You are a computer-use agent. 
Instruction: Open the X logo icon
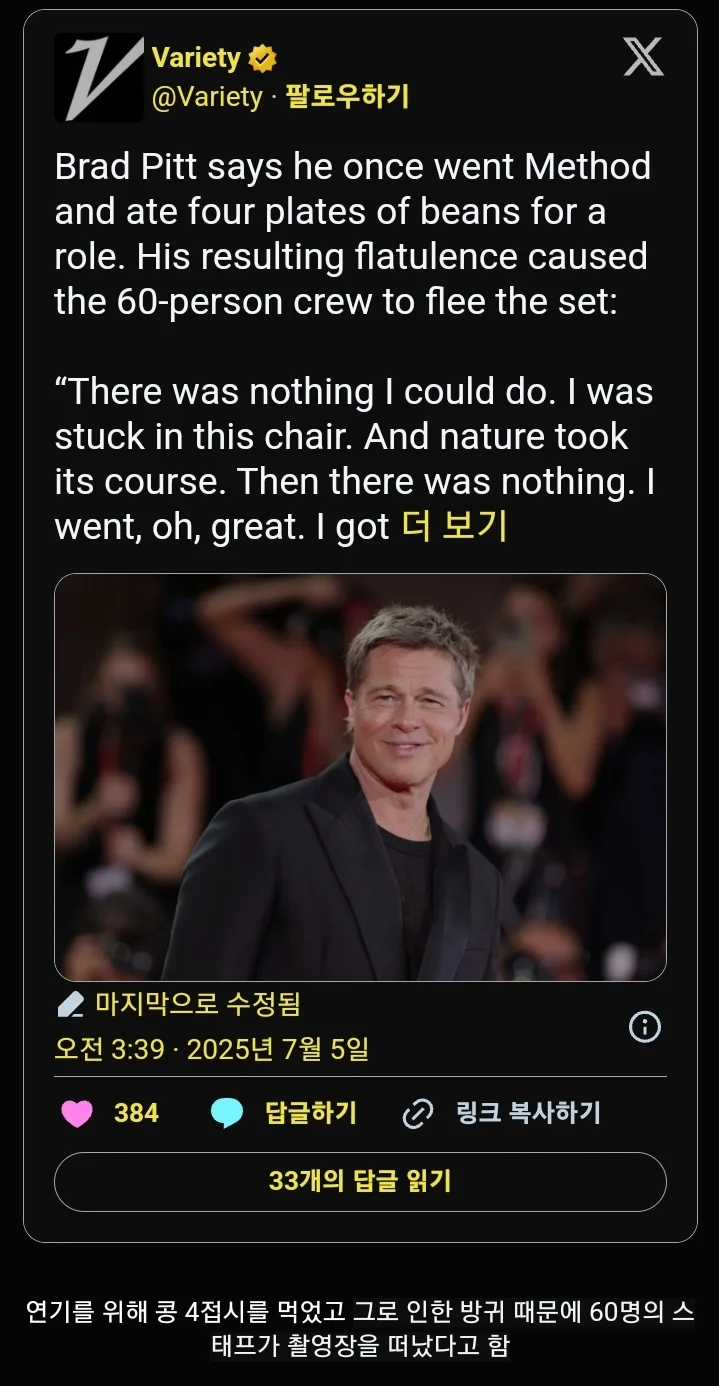643,56
